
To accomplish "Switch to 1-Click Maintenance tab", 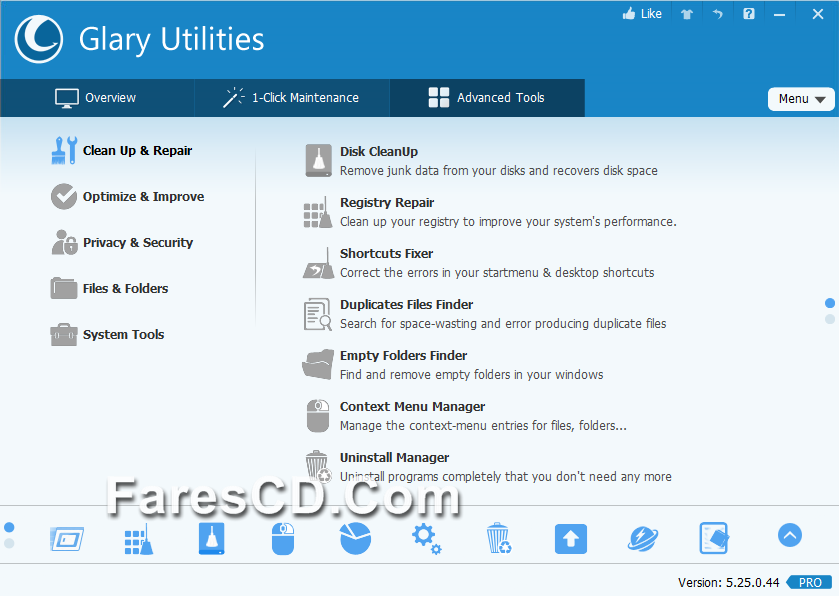I will (292, 98).
